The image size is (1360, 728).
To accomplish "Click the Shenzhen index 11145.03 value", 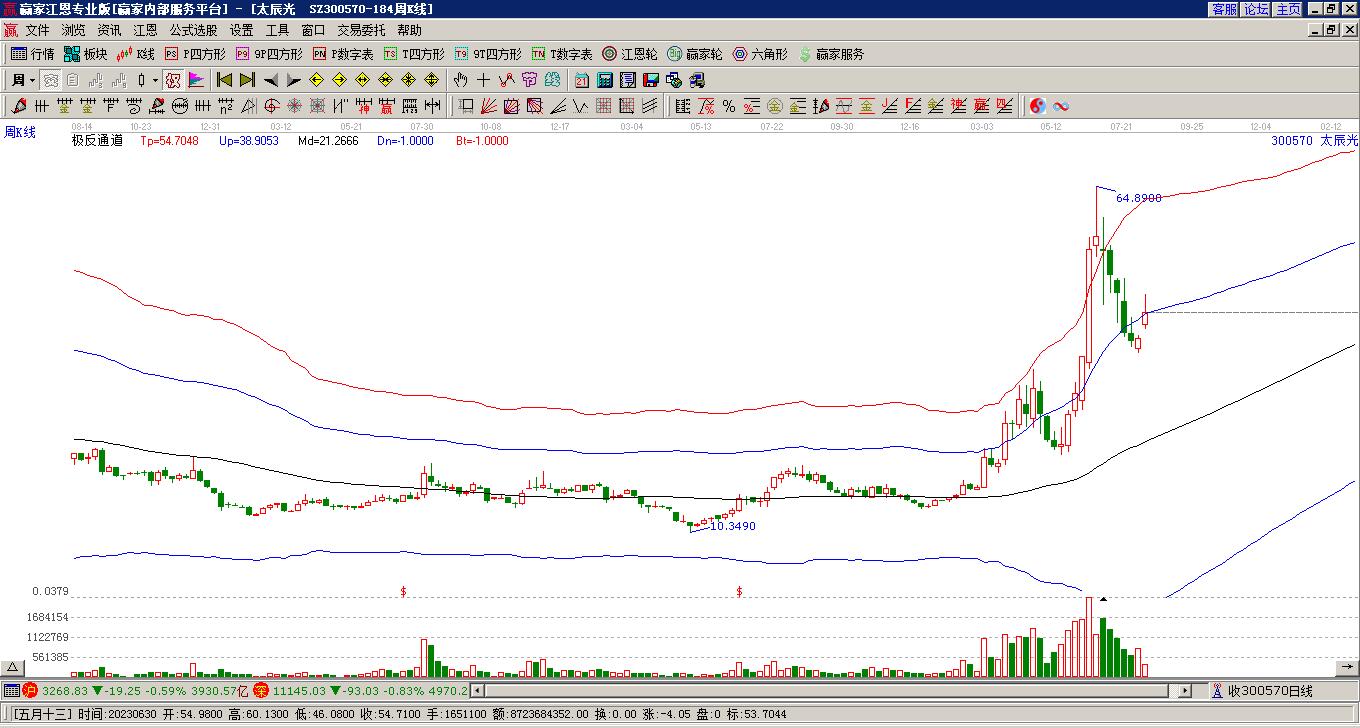I will point(300,691).
